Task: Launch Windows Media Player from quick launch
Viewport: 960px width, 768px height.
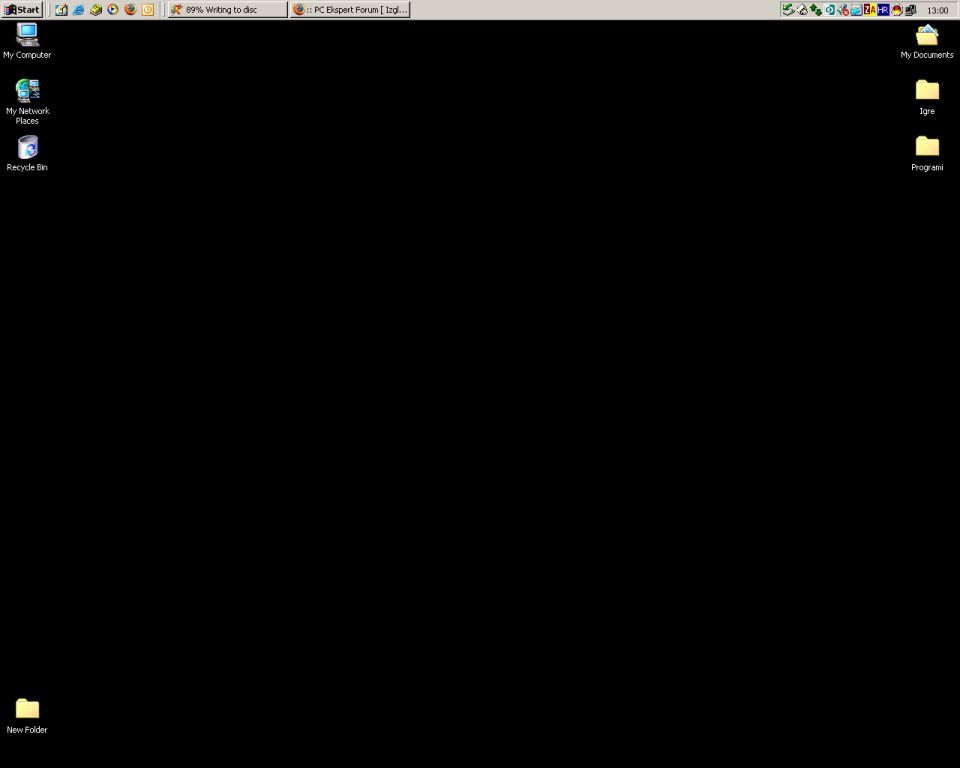Action: pyautogui.click(x=113, y=9)
